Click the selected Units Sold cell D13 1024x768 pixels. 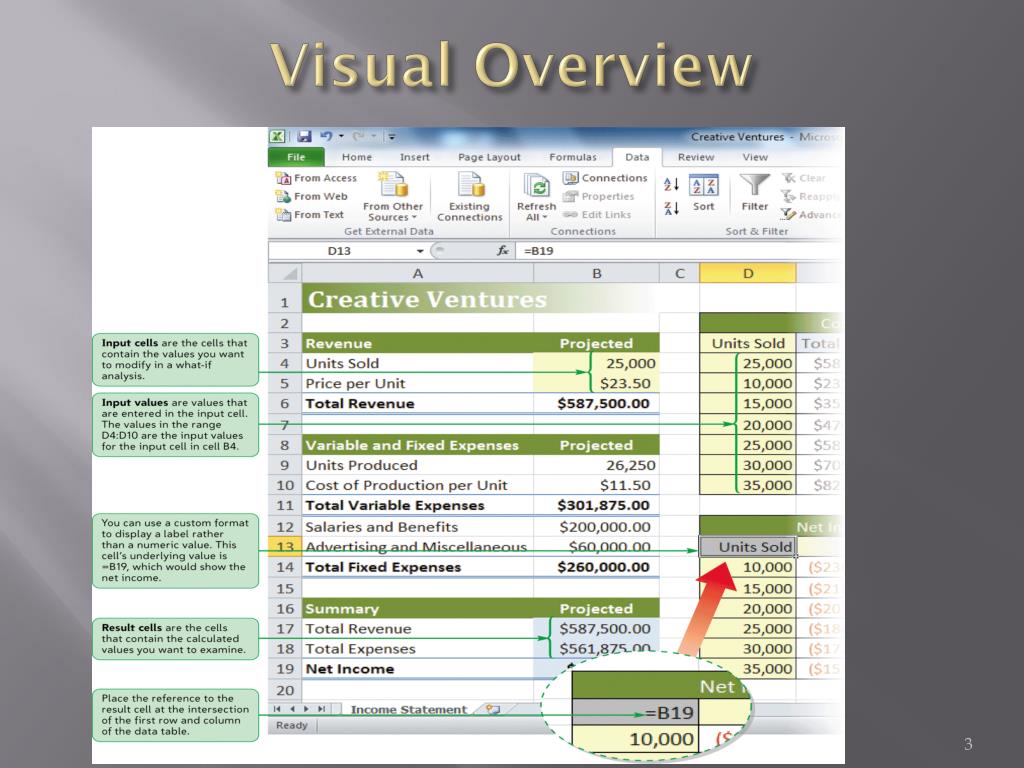tap(748, 547)
